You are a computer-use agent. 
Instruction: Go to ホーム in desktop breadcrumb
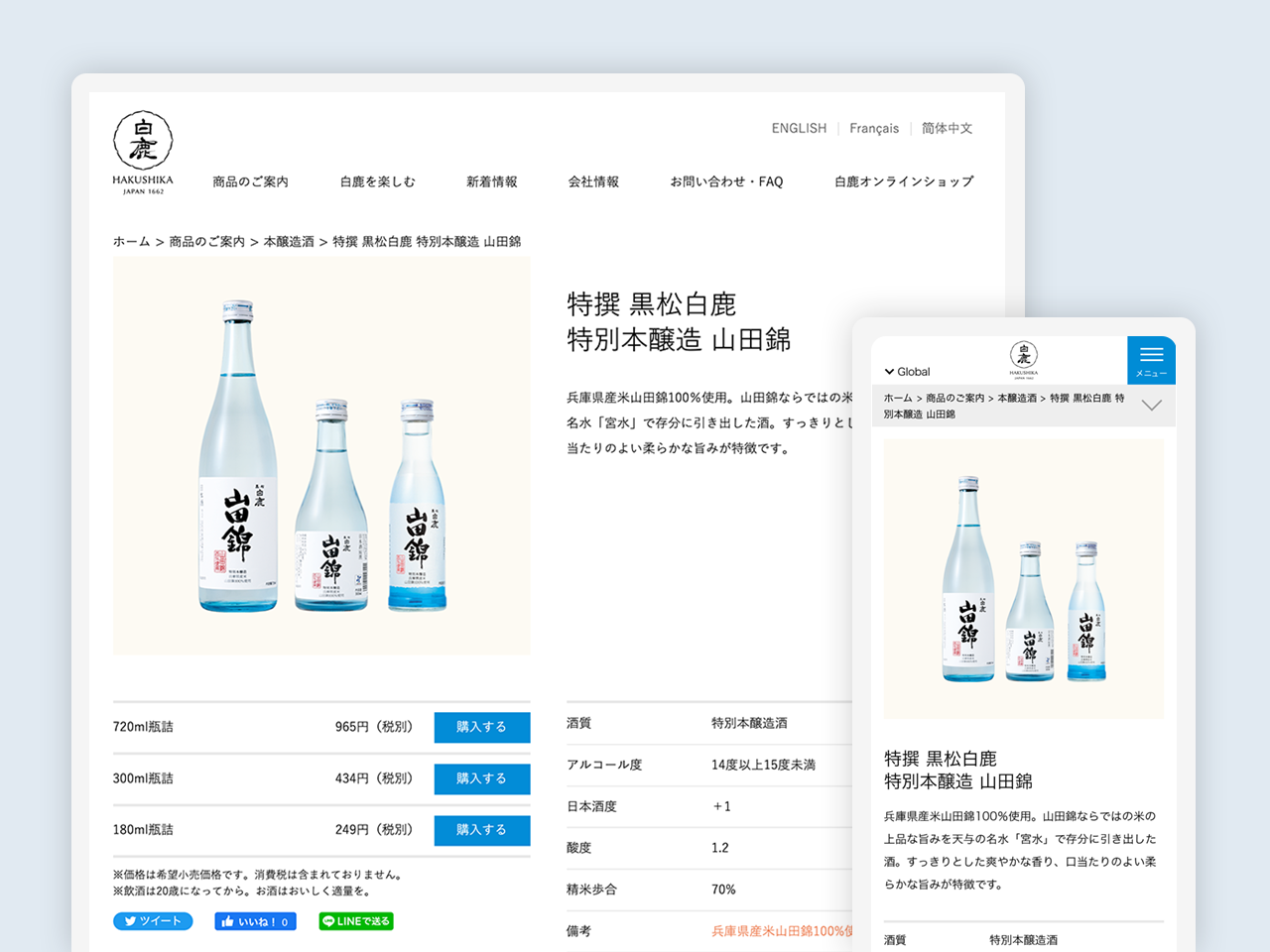tap(131, 241)
